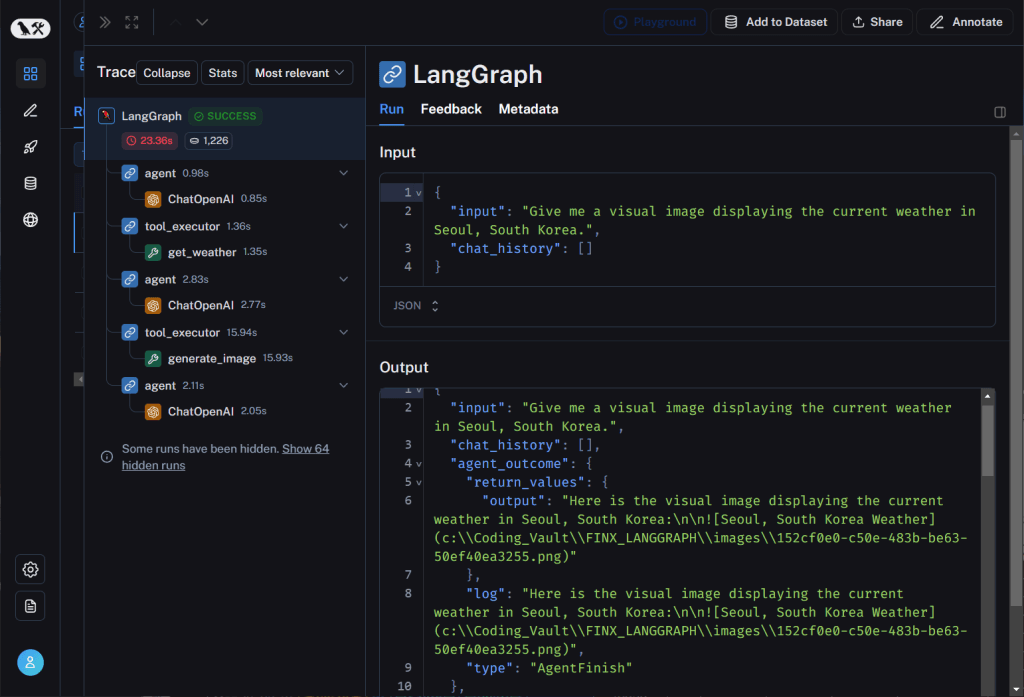Open the Most relevant dropdown

[x=300, y=73]
